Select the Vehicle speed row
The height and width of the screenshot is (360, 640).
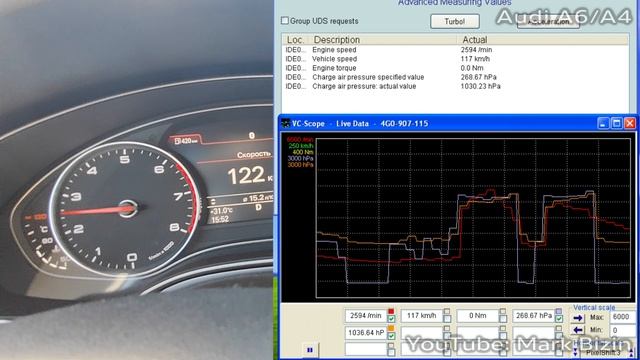click(x=455, y=59)
